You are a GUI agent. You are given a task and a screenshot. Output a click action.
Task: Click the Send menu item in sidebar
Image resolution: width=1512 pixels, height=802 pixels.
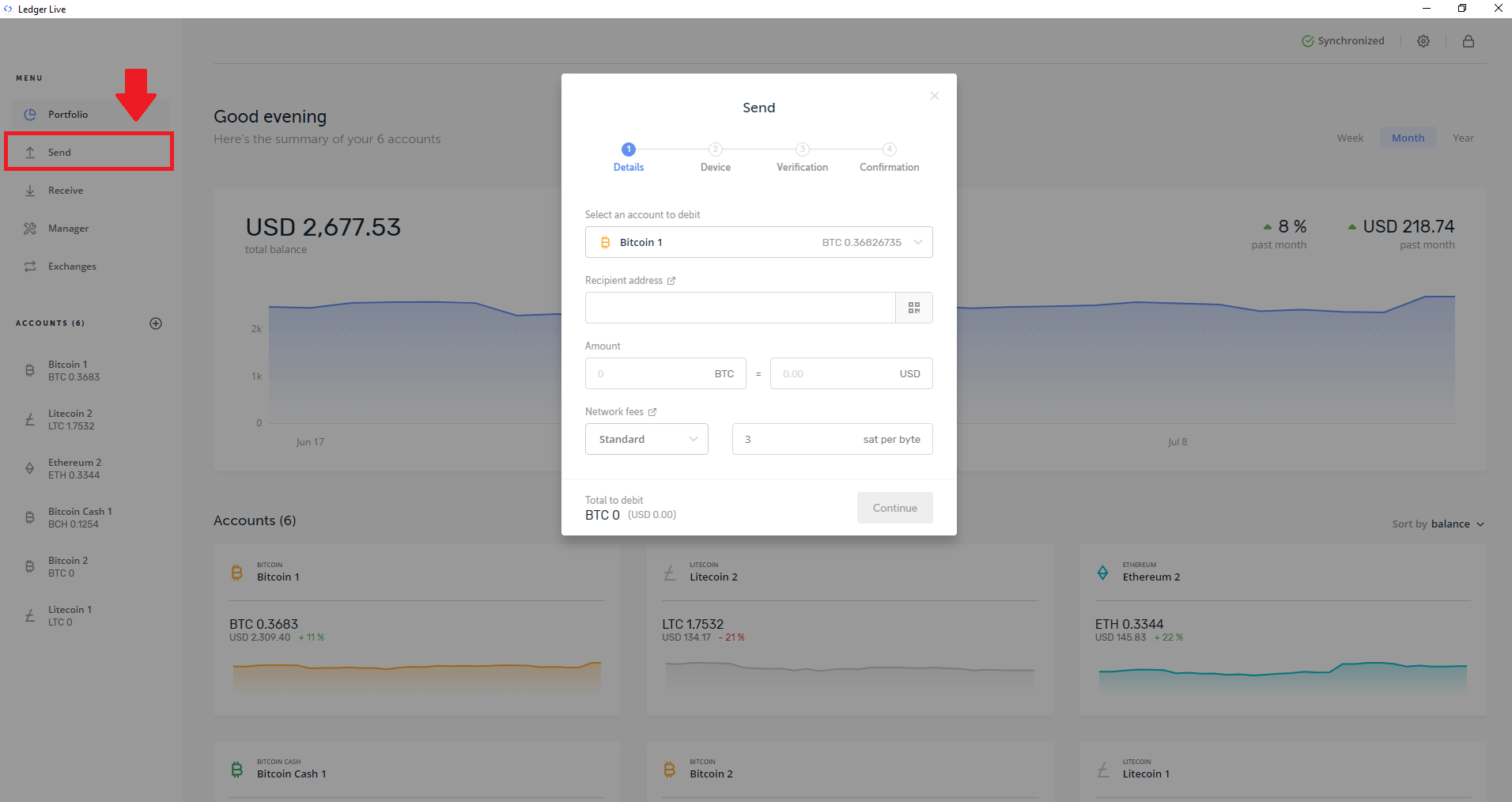(x=89, y=152)
